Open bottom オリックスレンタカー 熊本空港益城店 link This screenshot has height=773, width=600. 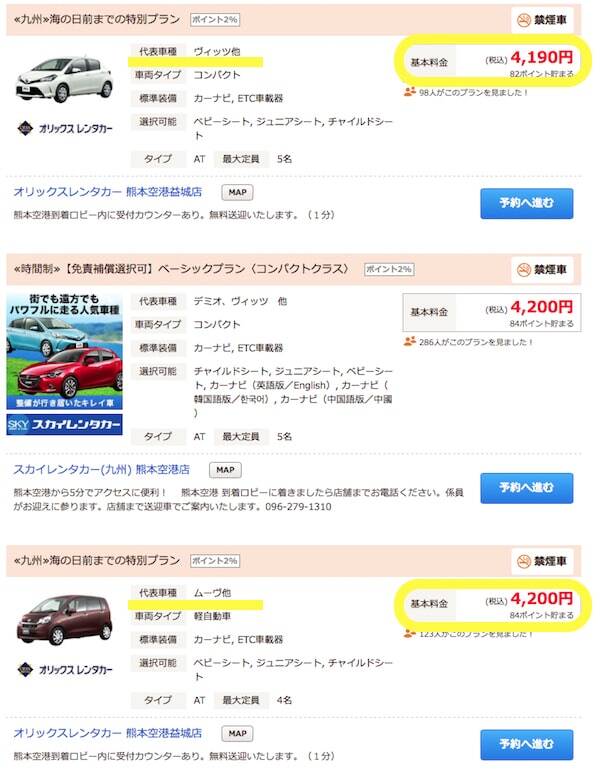108,733
